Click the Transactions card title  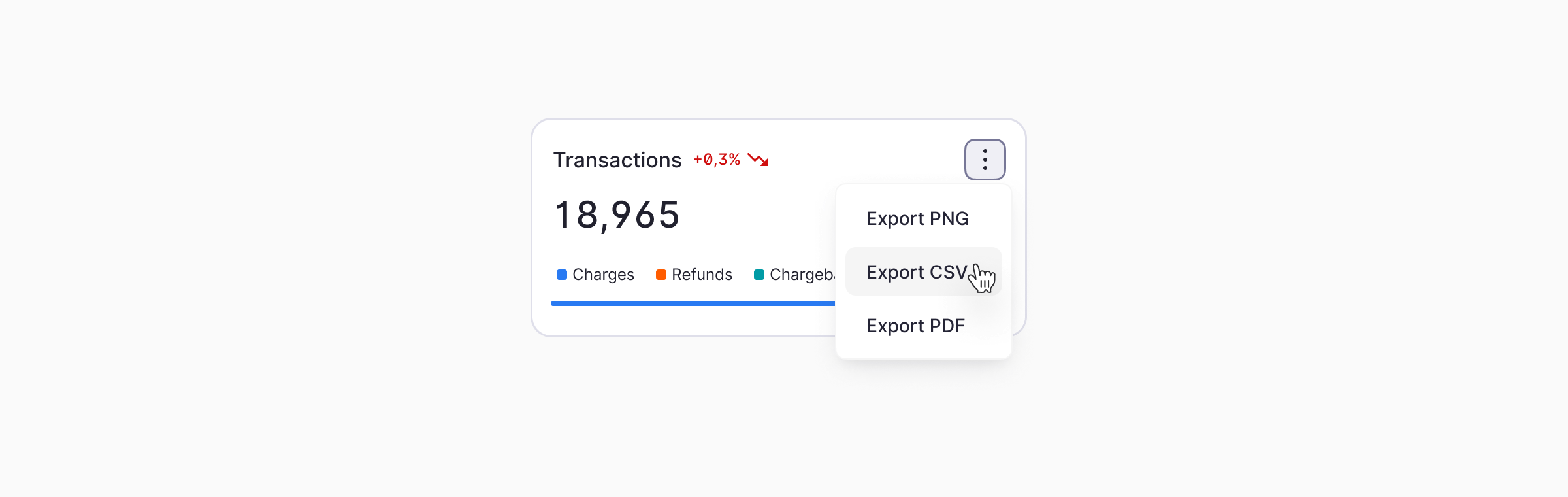[x=617, y=160]
